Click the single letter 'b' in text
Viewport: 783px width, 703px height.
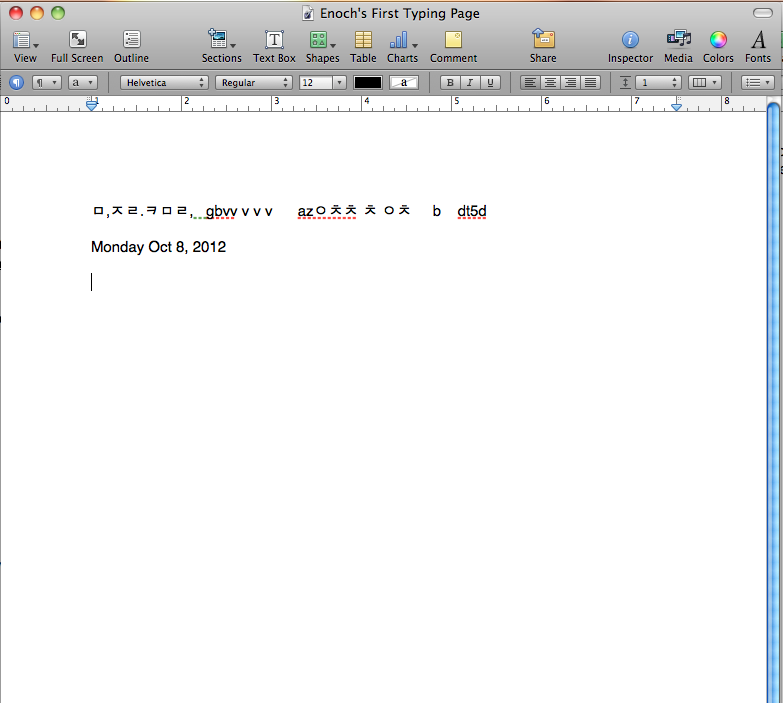tap(436, 211)
